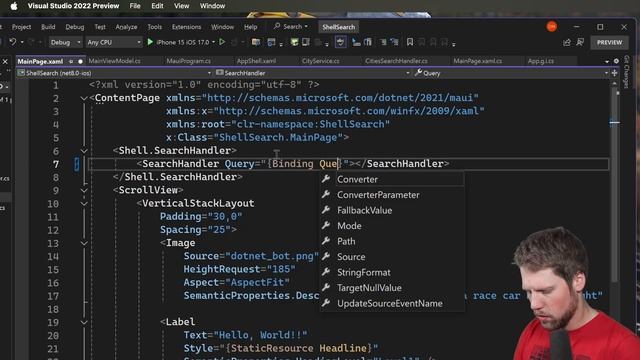Open the macOS Edit menu
640x360 pixels.
(x=157, y=6)
